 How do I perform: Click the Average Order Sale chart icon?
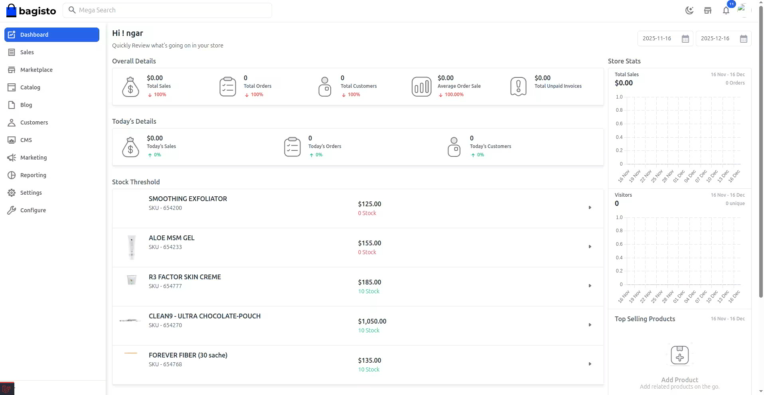click(x=421, y=87)
